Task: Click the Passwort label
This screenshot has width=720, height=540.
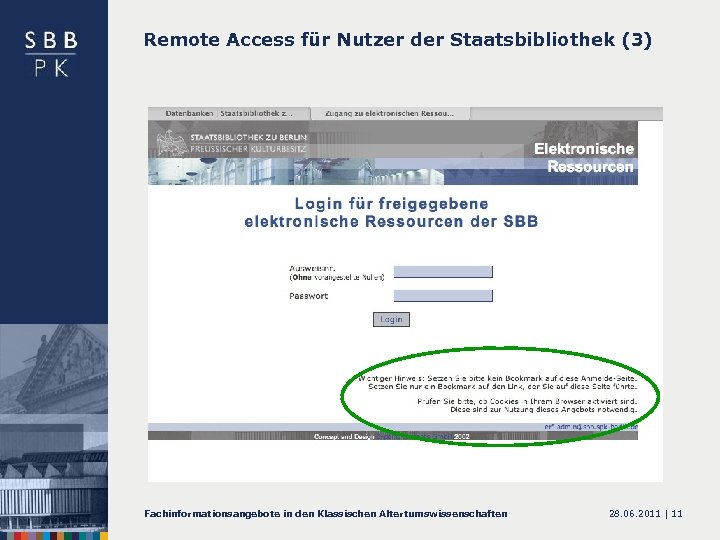Action: [x=309, y=296]
